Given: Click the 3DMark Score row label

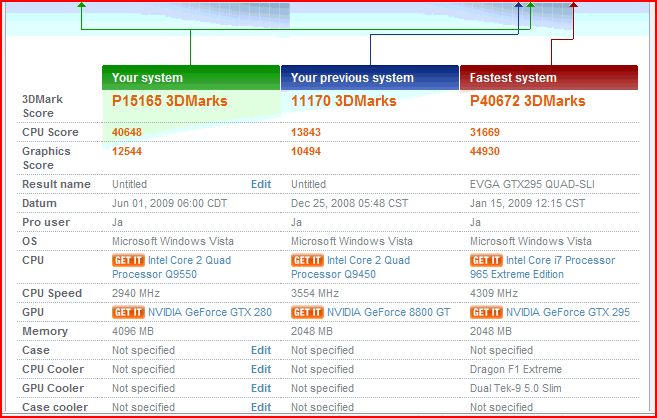Looking at the screenshot, I should pyautogui.click(x=42, y=106).
